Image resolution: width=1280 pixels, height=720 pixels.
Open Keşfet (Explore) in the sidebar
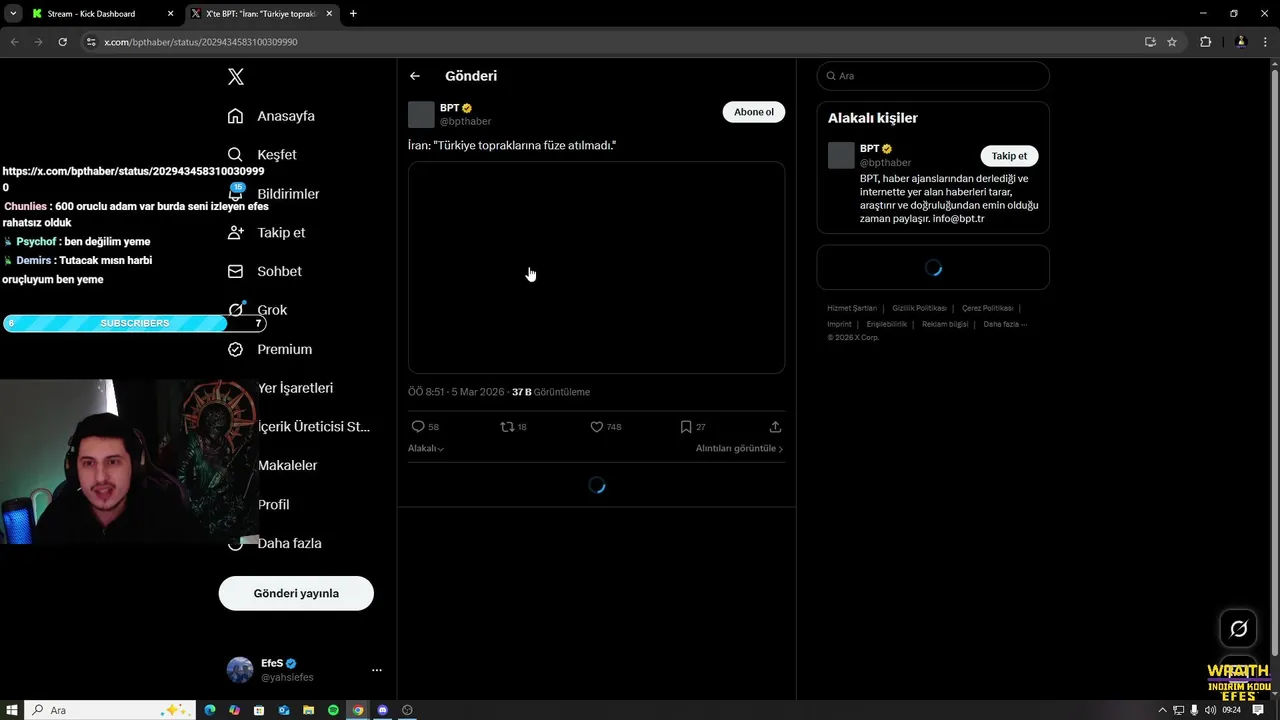pyautogui.click(x=262, y=155)
